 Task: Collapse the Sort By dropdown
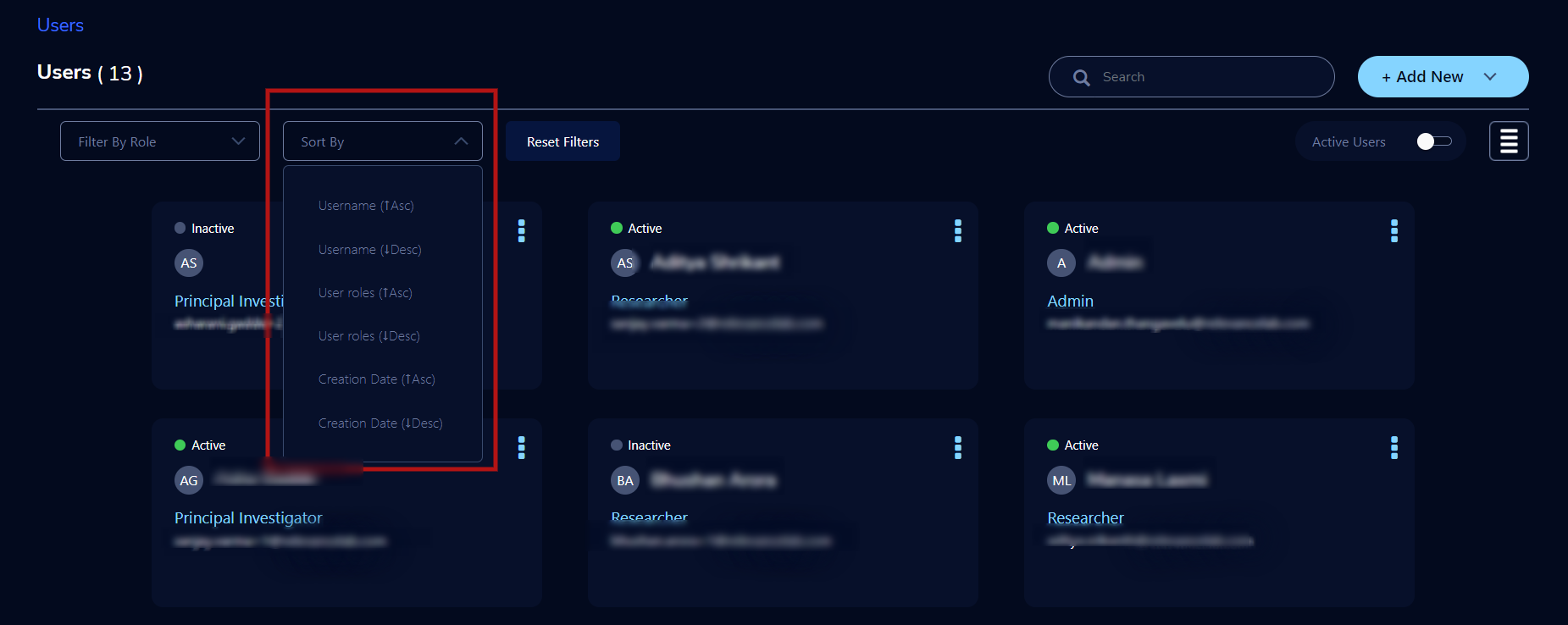[x=383, y=141]
